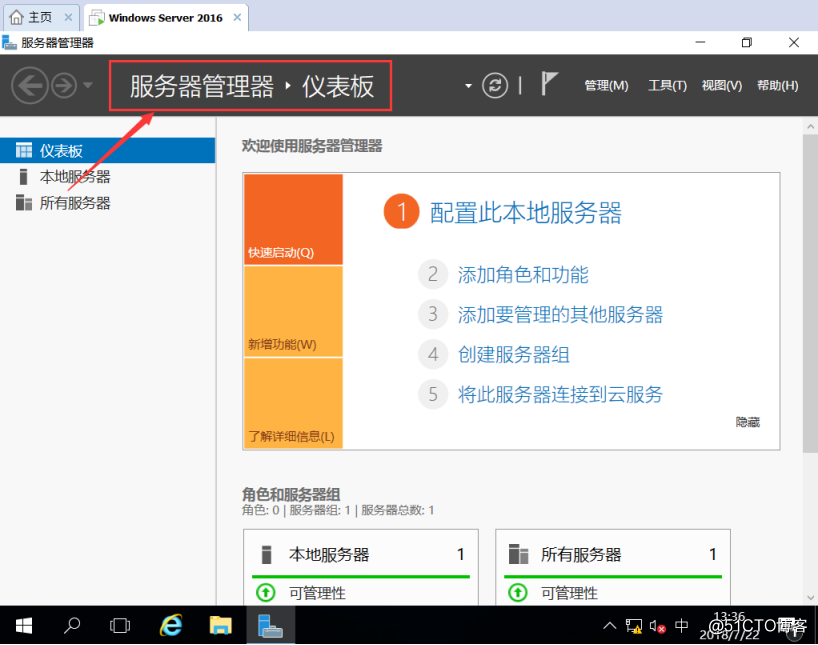Viewport: 818px width, 645px height.
Task: Open the 视图(V) menu
Action: click(721, 86)
